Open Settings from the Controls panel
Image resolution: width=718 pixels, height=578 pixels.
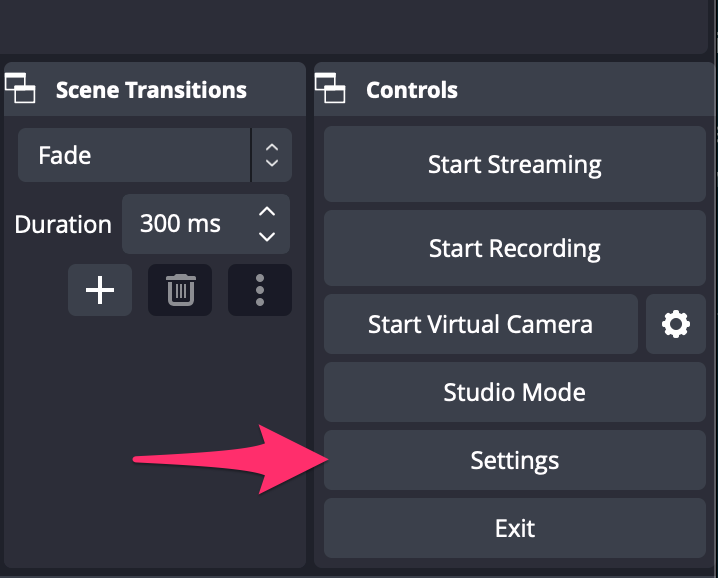tap(515, 460)
